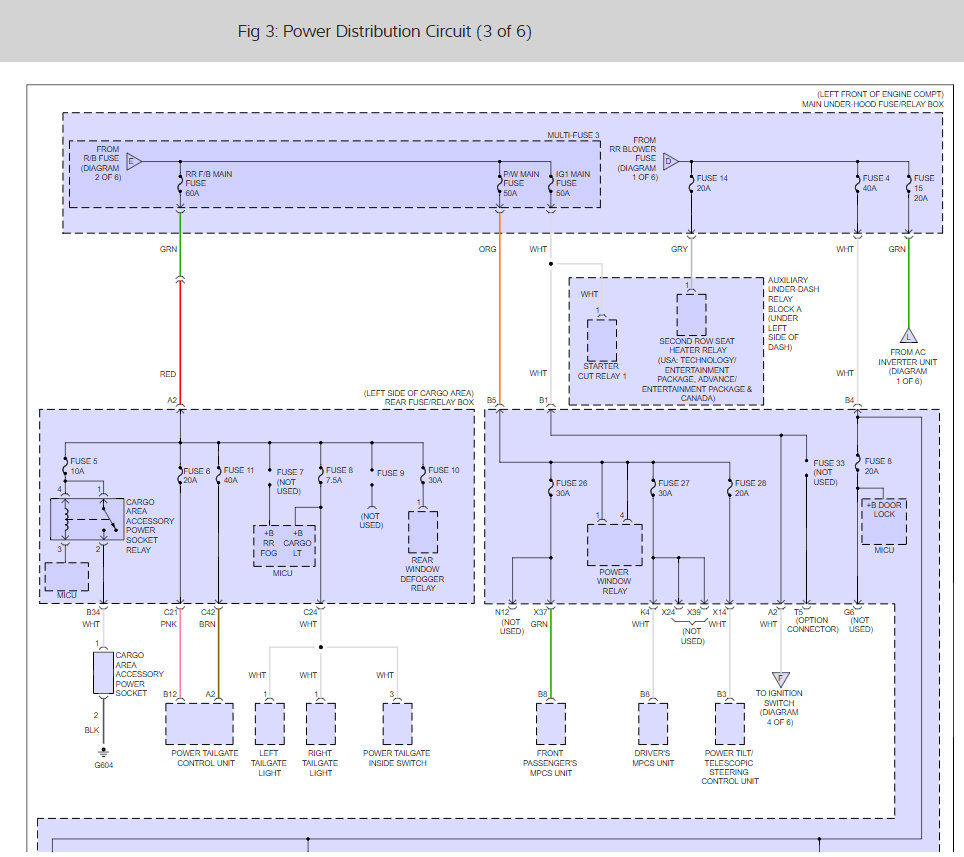Select the Starter Cut Relay 1 box
The height and width of the screenshot is (857, 964).
[x=602, y=341]
